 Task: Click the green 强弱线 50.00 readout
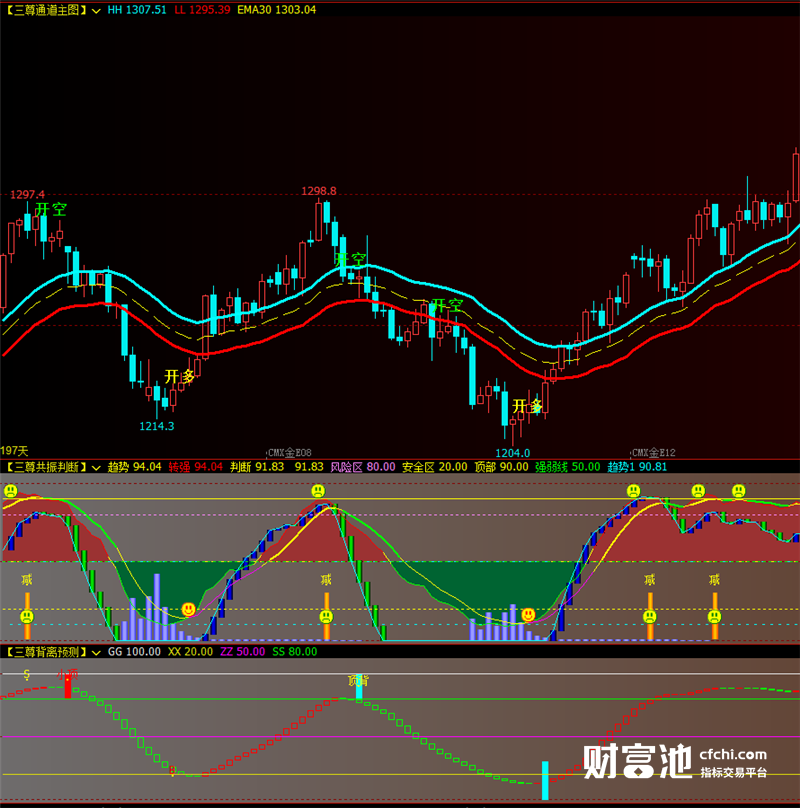click(568, 467)
